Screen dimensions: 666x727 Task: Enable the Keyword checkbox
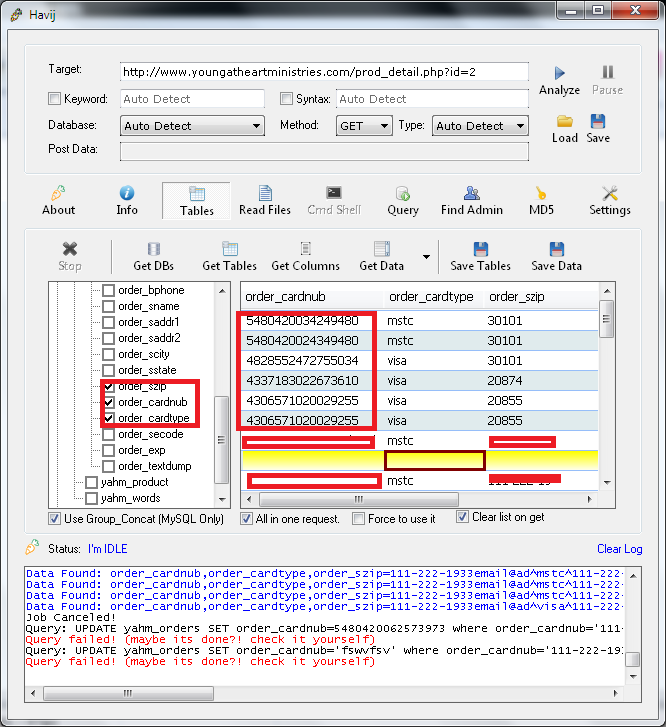(54, 99)
